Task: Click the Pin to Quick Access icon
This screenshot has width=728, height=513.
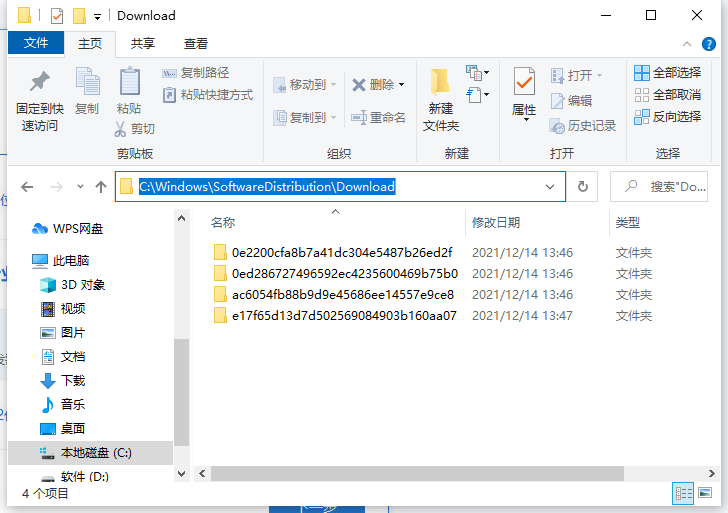Action: 39,83
